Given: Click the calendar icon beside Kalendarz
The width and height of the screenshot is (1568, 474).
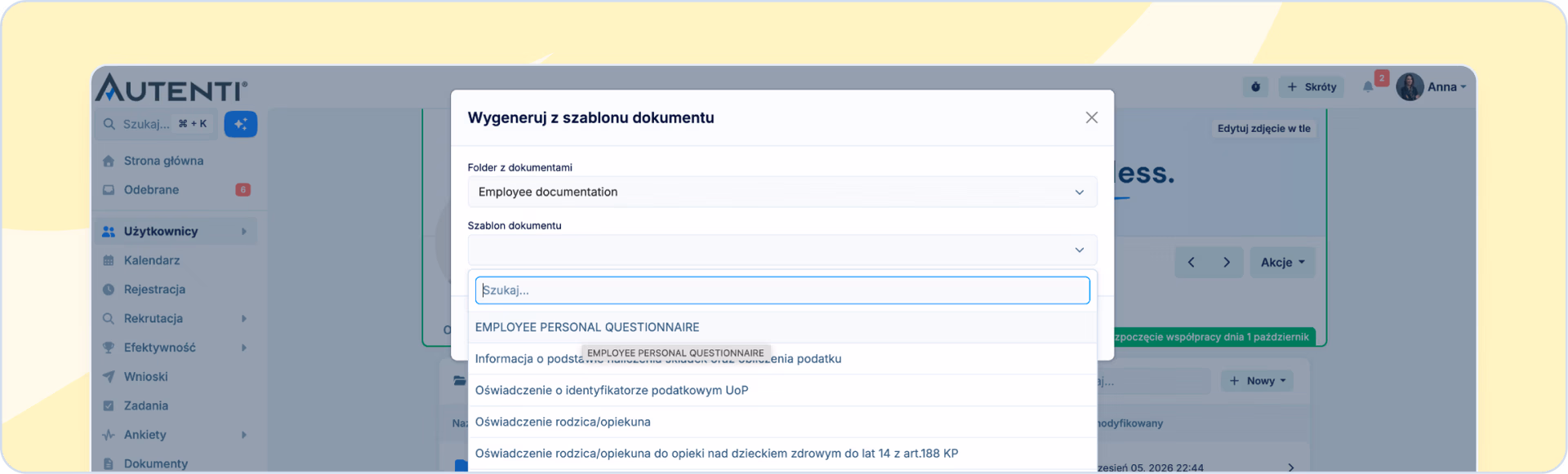Looking at the screenshot, I should 109,260.
